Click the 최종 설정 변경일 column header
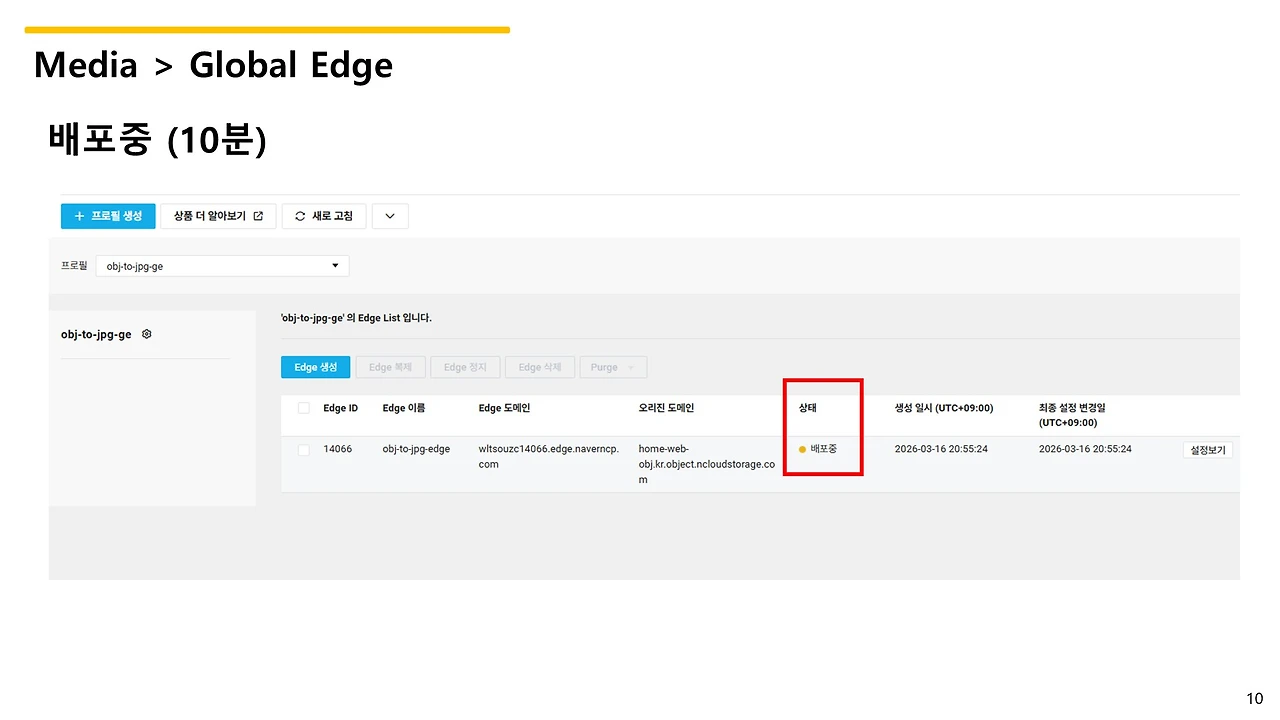Viewport: 1280px width, 720px height. coord(1072,415)
